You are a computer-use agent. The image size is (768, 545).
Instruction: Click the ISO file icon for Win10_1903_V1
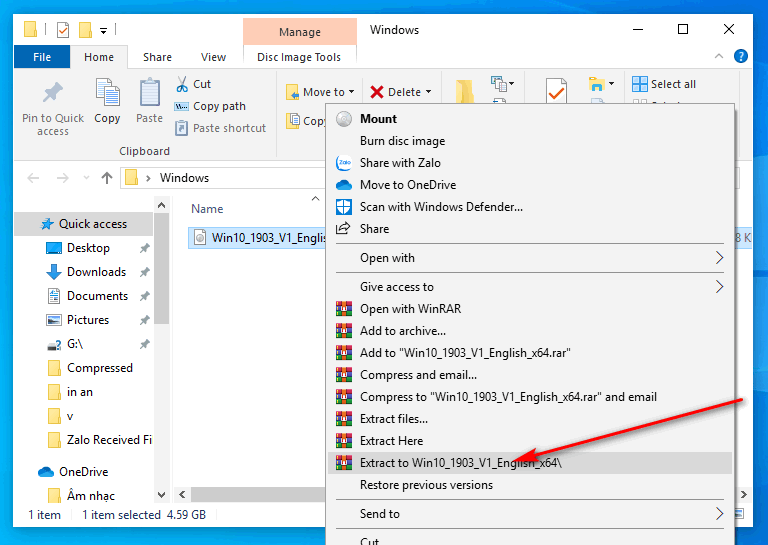pos(200,238)
